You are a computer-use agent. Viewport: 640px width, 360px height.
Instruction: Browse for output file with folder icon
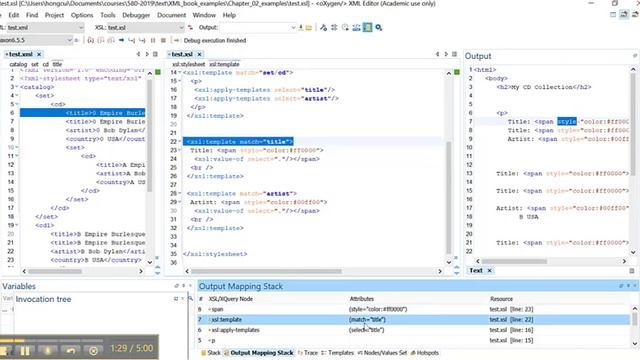pyautogui.click(x=309, y=27)
